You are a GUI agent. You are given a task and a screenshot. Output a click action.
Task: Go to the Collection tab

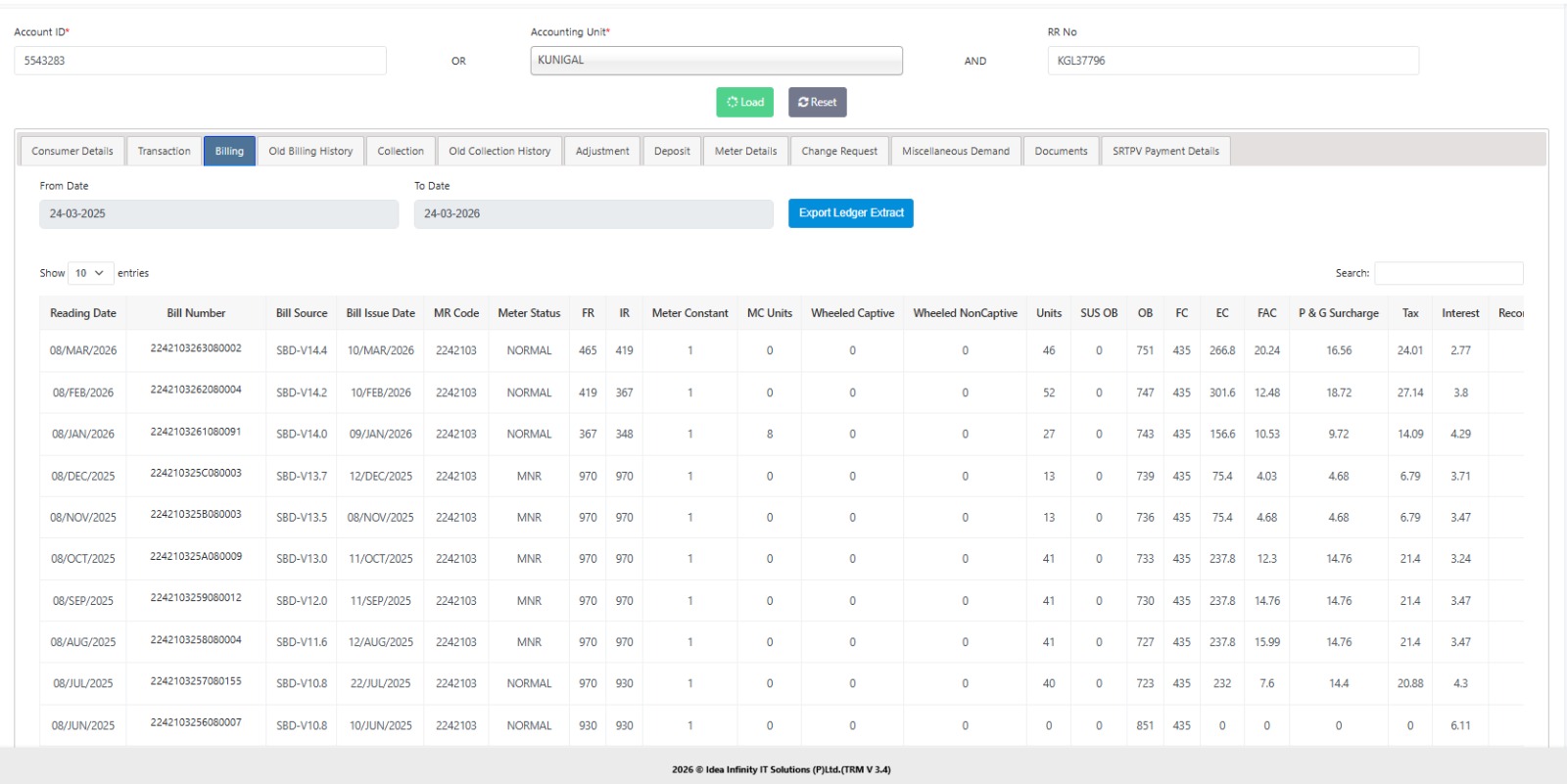coord(401,151)
